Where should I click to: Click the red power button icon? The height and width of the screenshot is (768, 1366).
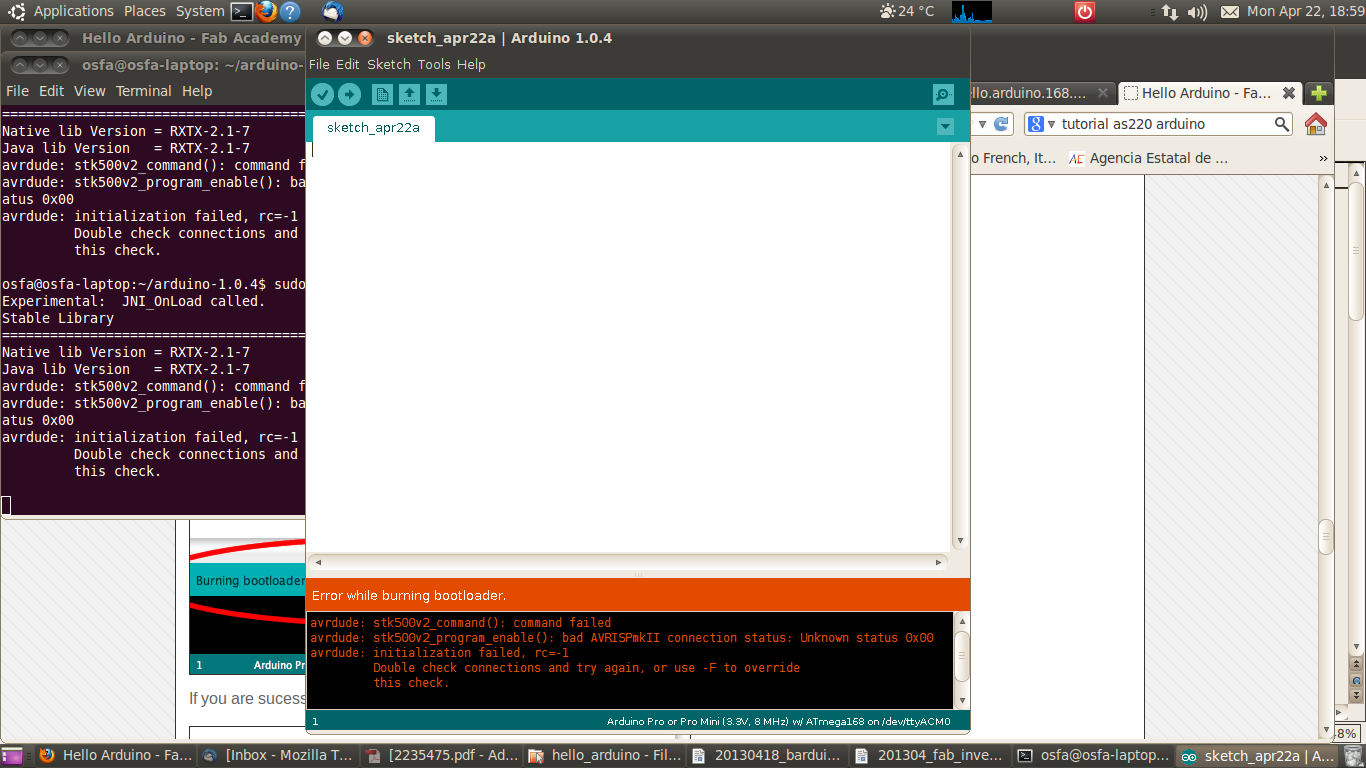(1085, 12)
